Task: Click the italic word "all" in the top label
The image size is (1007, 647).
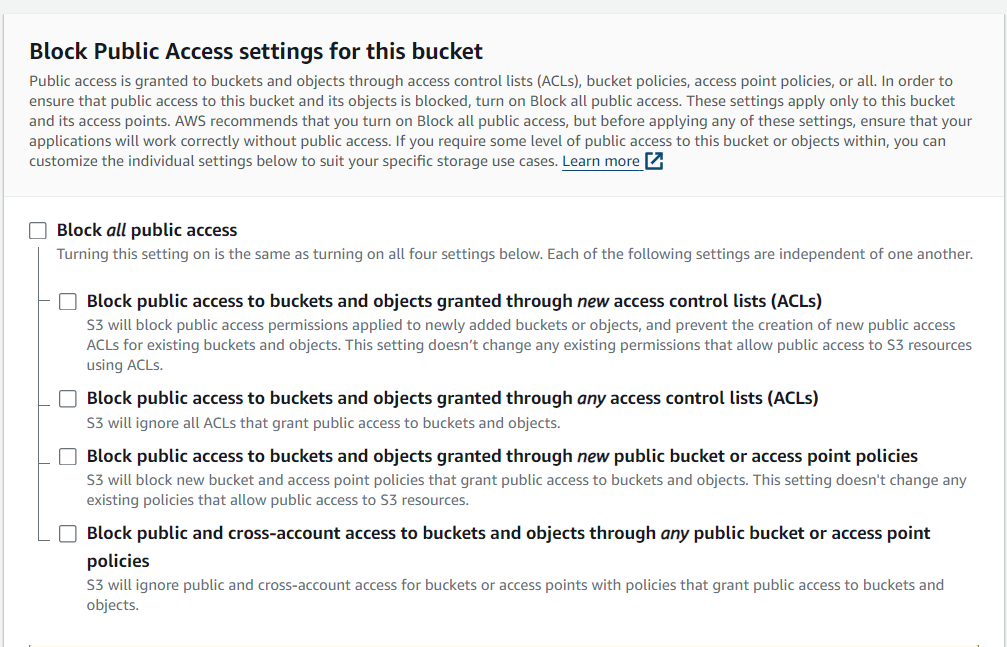Action: coord(116,230)
